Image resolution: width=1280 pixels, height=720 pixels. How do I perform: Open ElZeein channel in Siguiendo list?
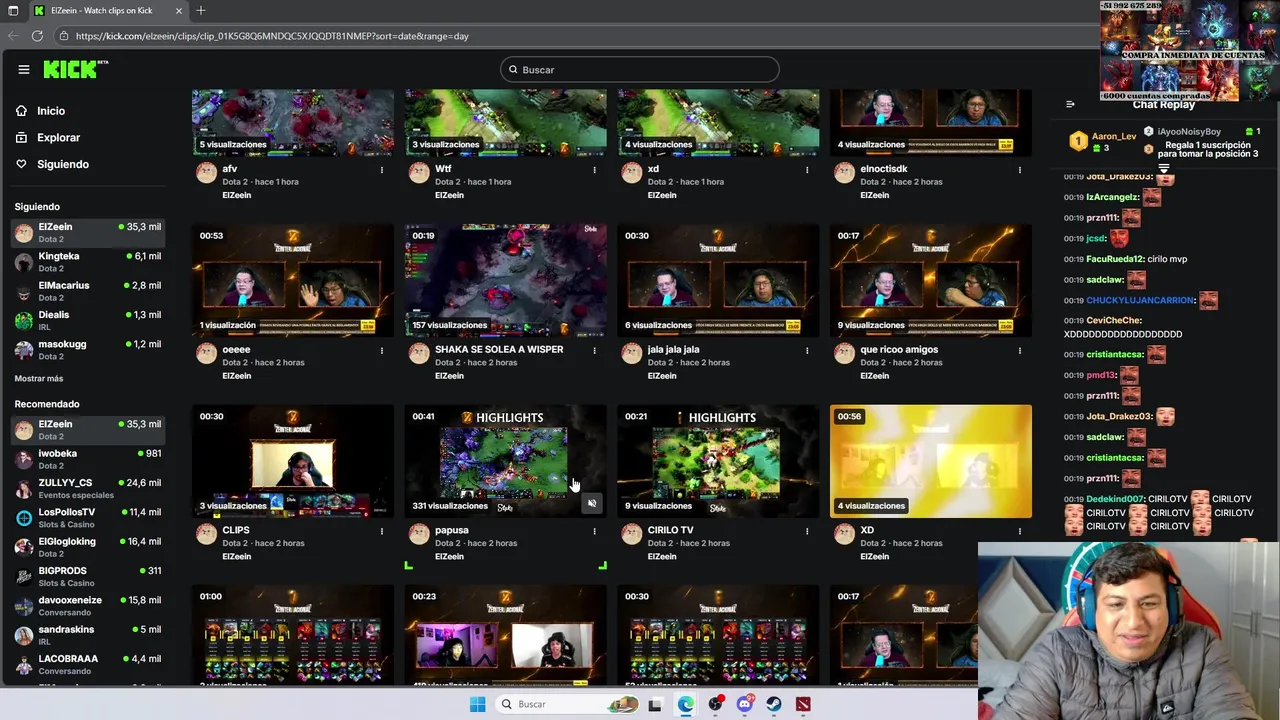click(87, 232)
